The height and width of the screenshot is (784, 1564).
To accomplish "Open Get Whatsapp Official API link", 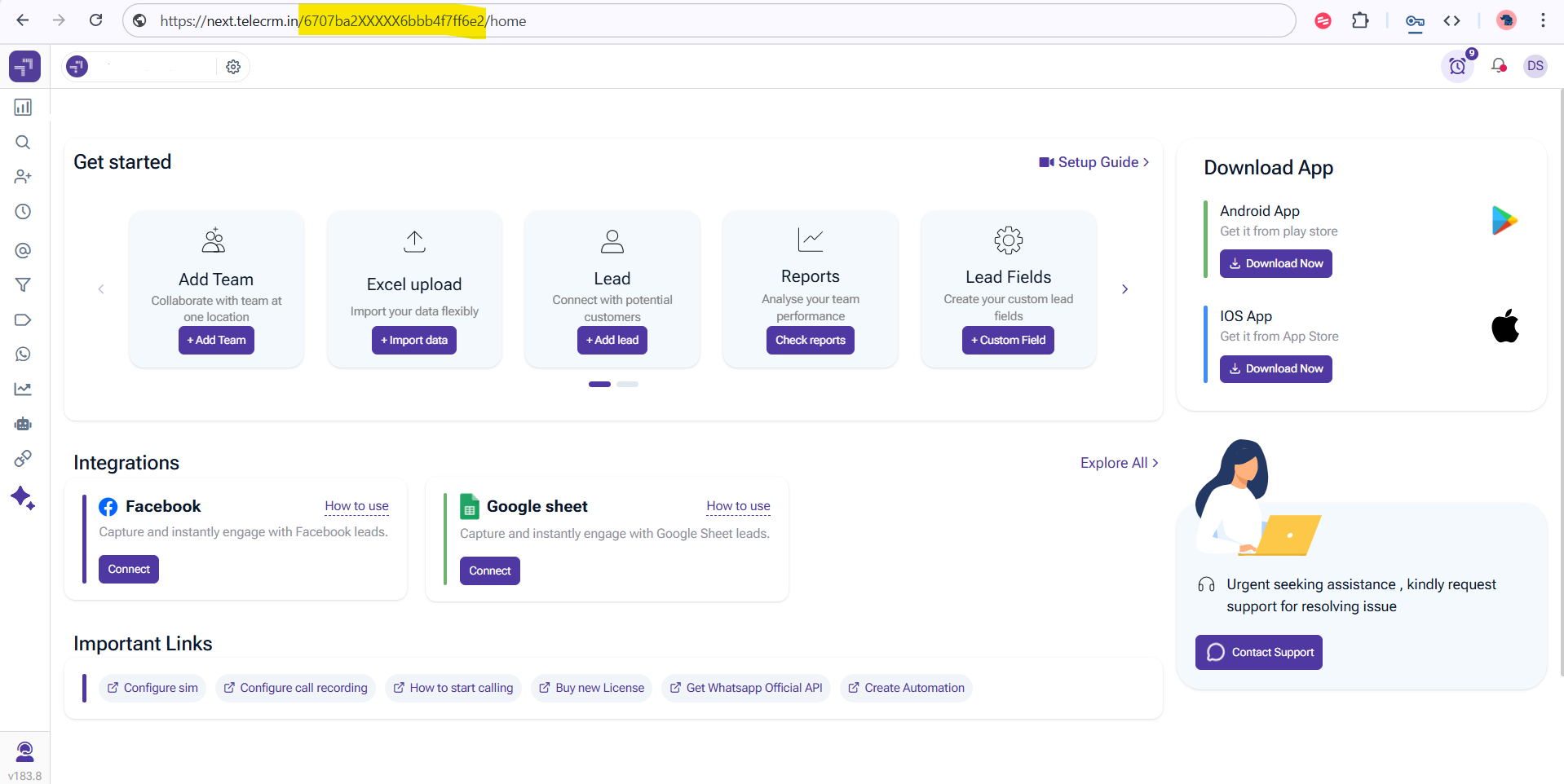I will pyautogui.click(x=746, y=688).
